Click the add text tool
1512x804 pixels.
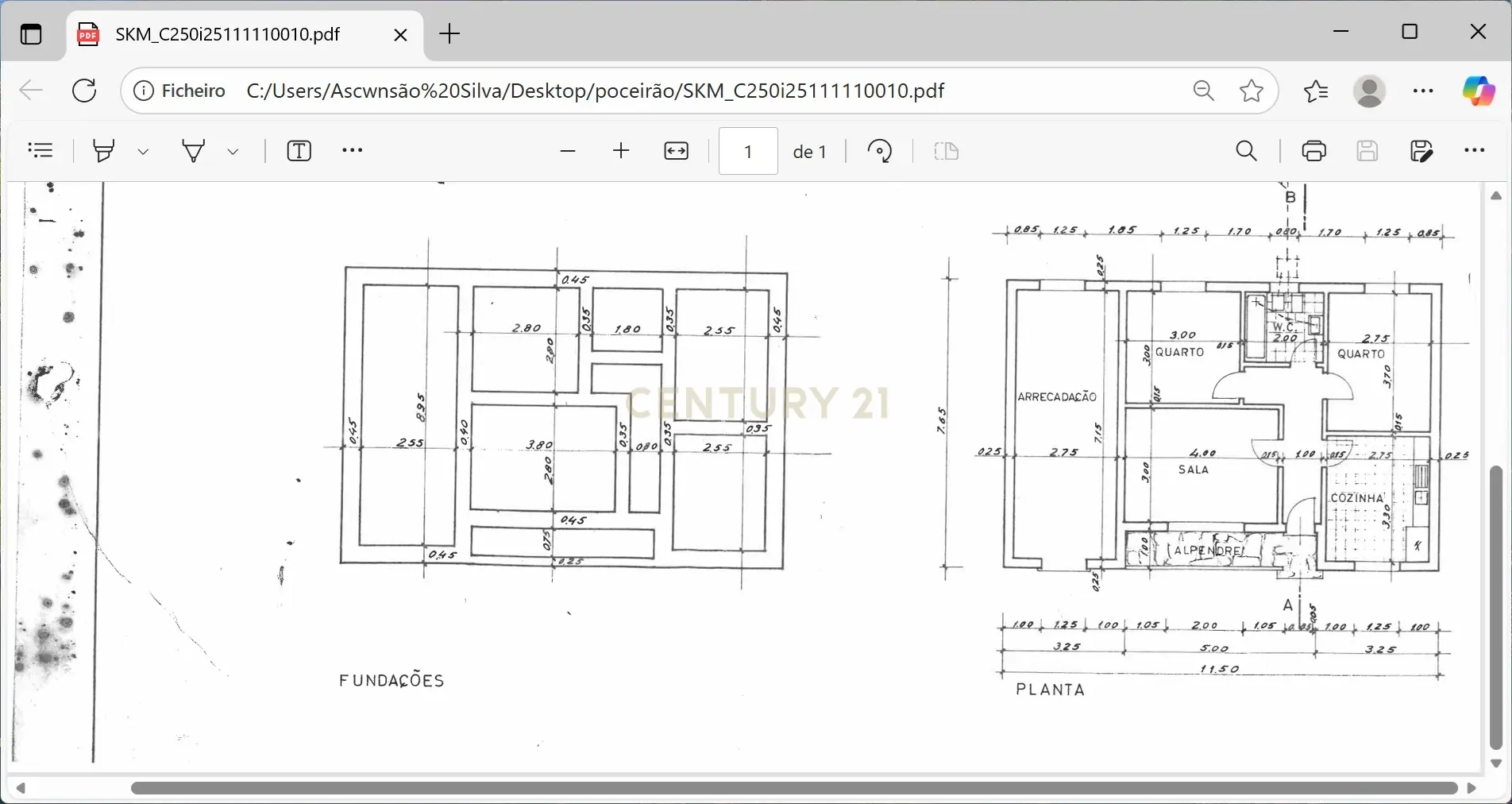click(299, 151)
